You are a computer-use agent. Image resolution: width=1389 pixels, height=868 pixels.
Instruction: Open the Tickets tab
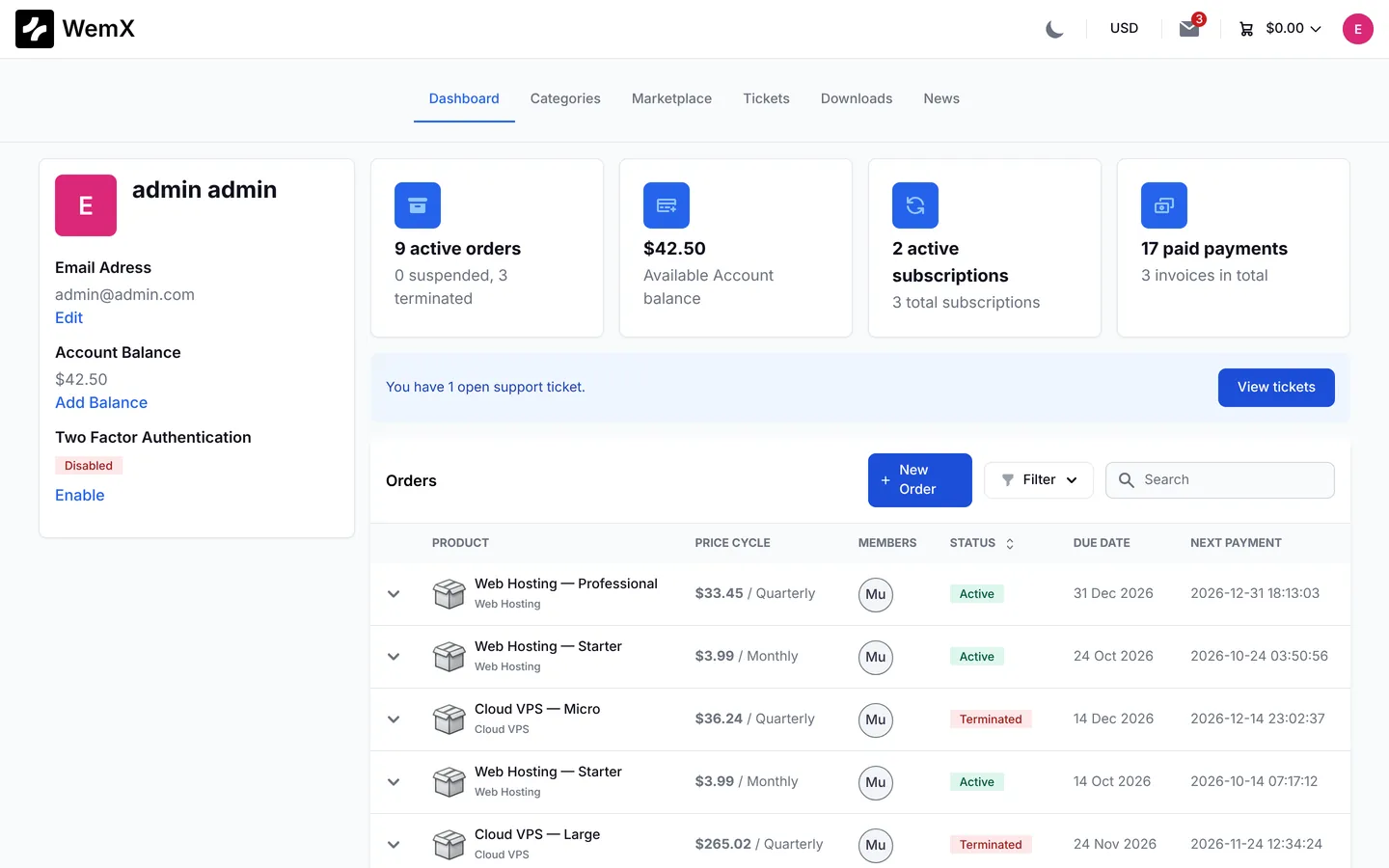766,98
